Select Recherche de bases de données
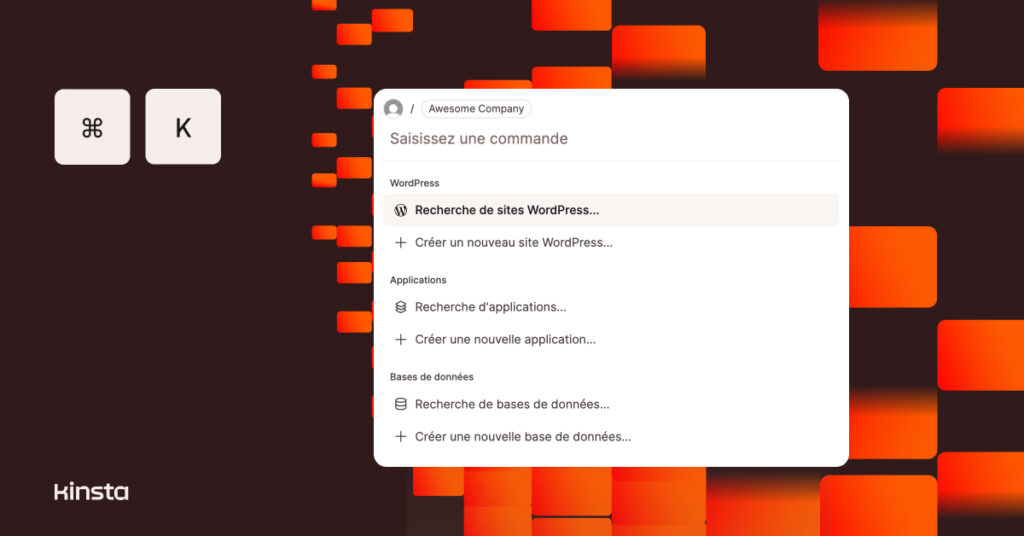 click(x=611, y=404)
